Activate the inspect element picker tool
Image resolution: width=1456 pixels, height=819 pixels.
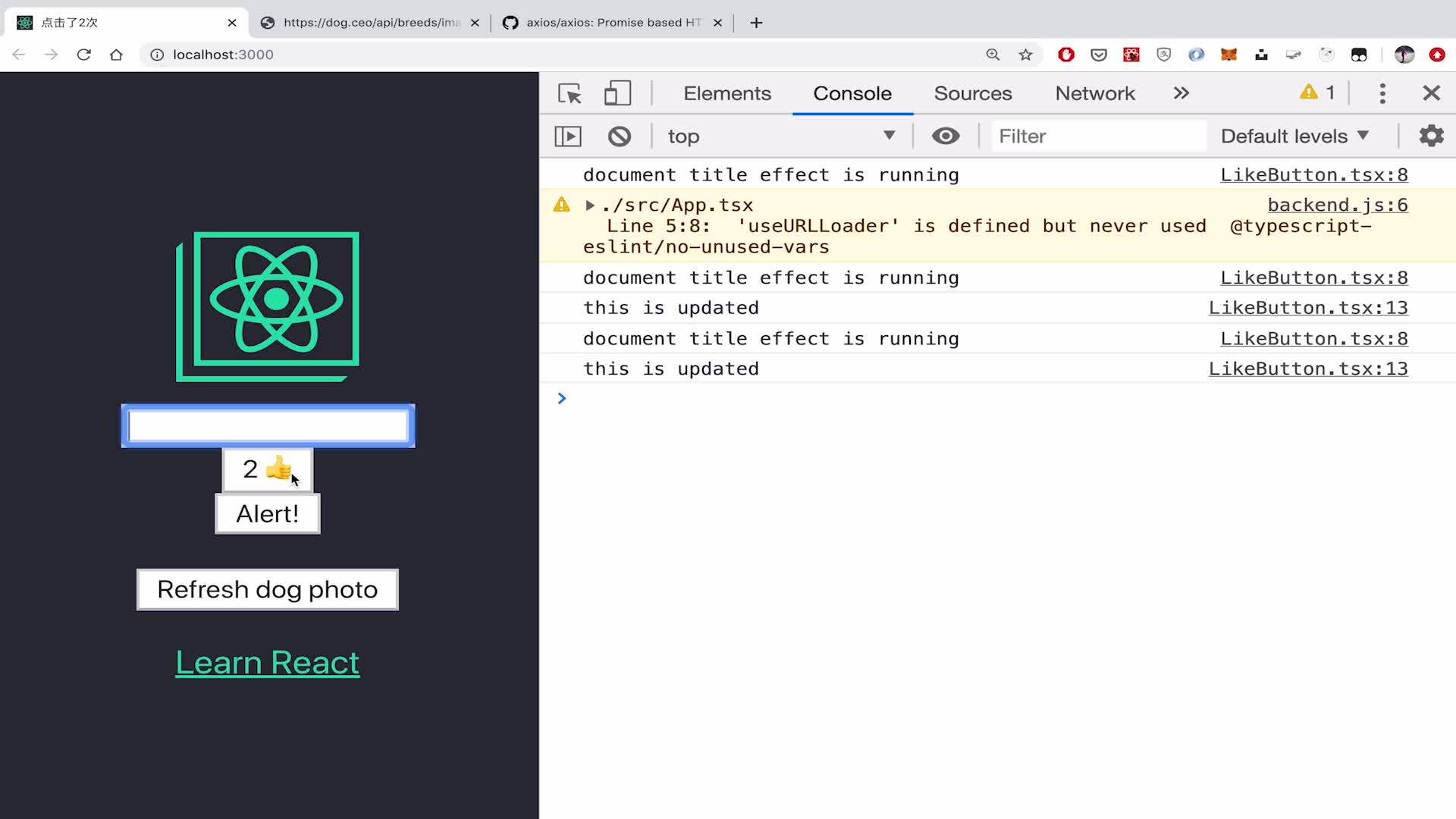pos(570,93)
